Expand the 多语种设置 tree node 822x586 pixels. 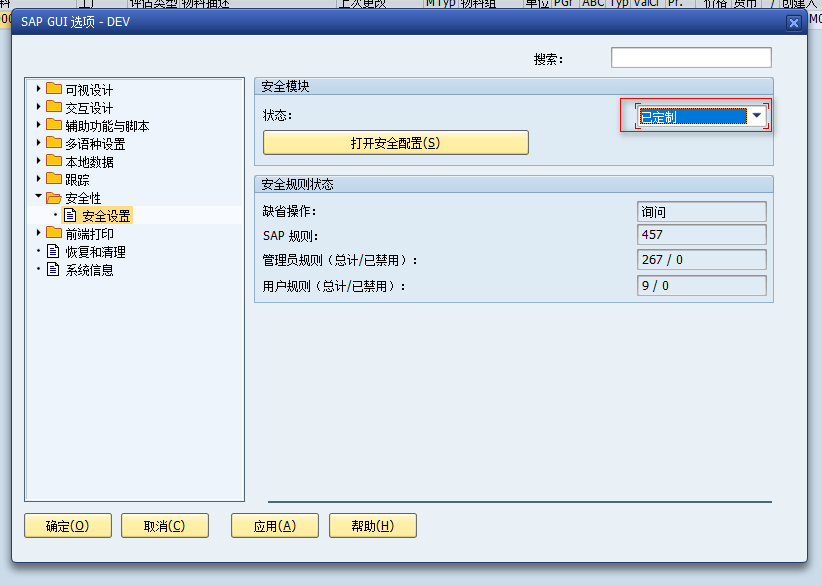[x=38, y=143]
